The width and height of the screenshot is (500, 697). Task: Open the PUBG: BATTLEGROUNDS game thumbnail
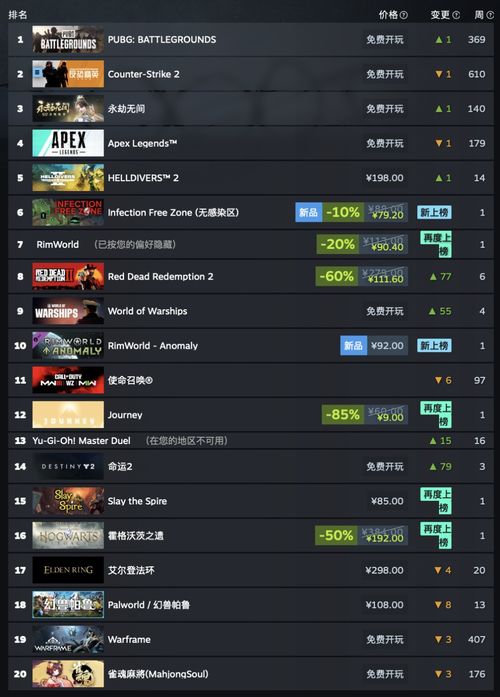pyautogui.click(x=68, y=40)
